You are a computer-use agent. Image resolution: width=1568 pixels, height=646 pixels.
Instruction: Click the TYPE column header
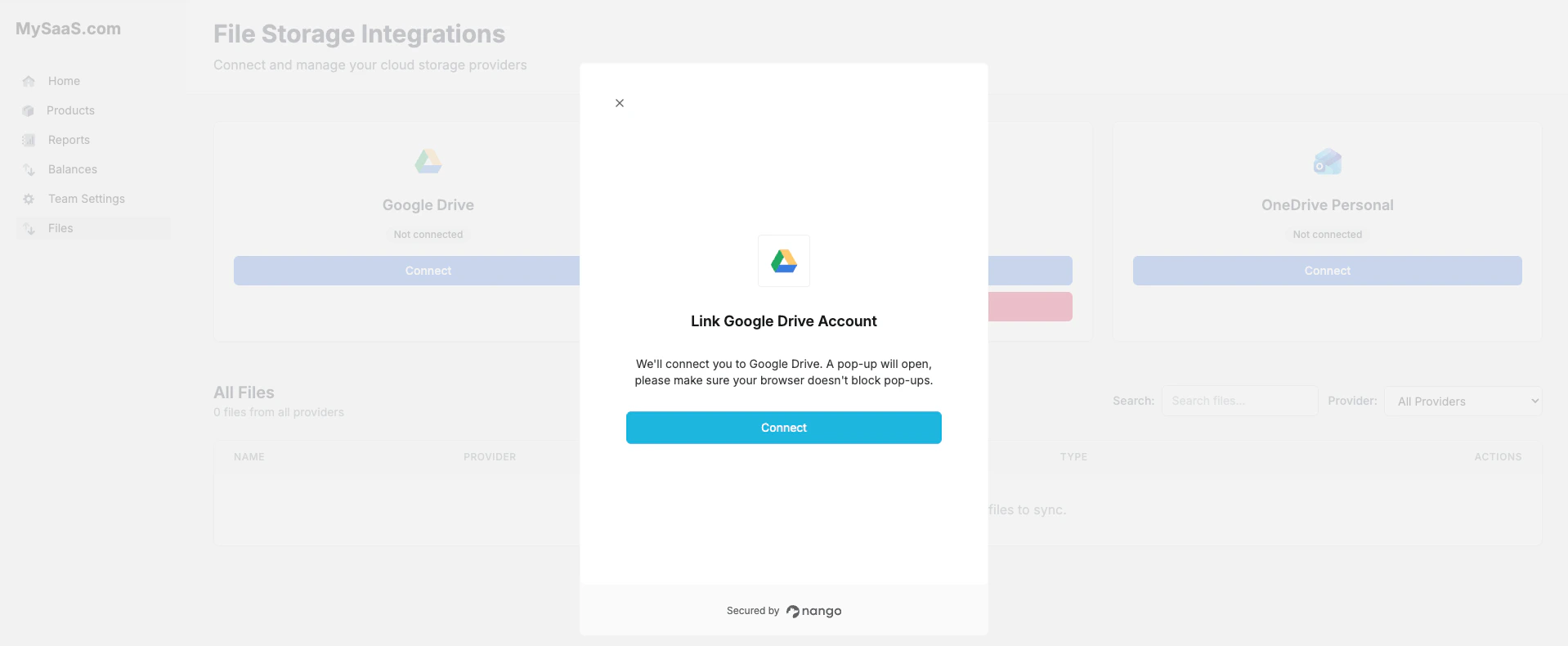(x=1073, y=457)
